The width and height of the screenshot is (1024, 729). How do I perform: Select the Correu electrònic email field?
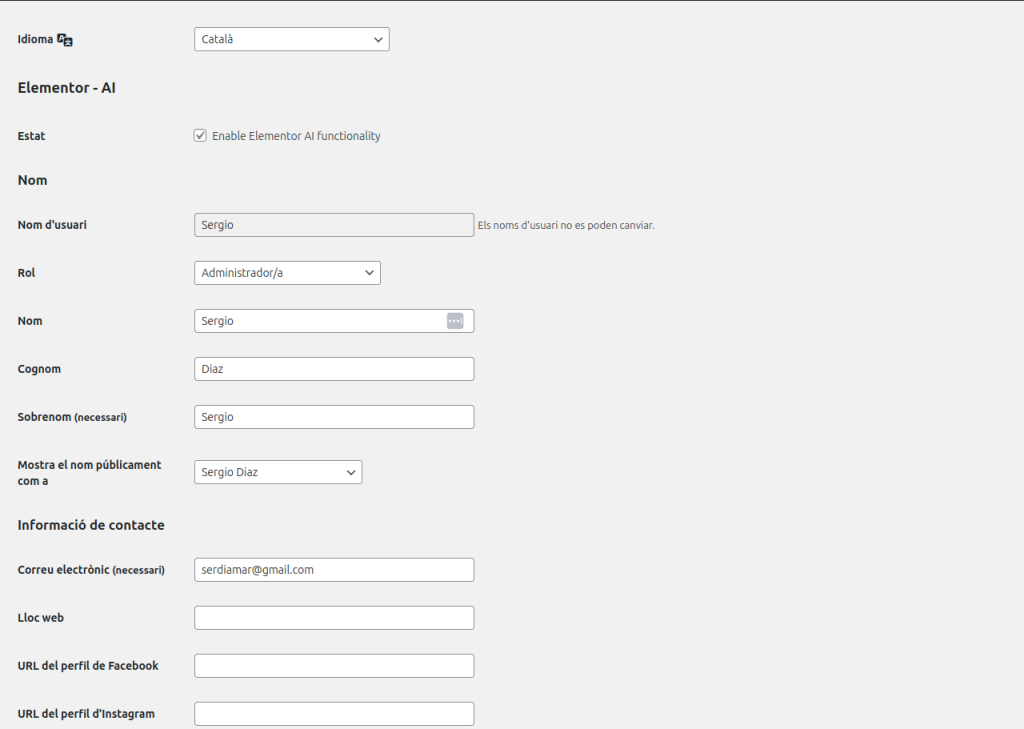pyautogui.click(x=334, y=570)
